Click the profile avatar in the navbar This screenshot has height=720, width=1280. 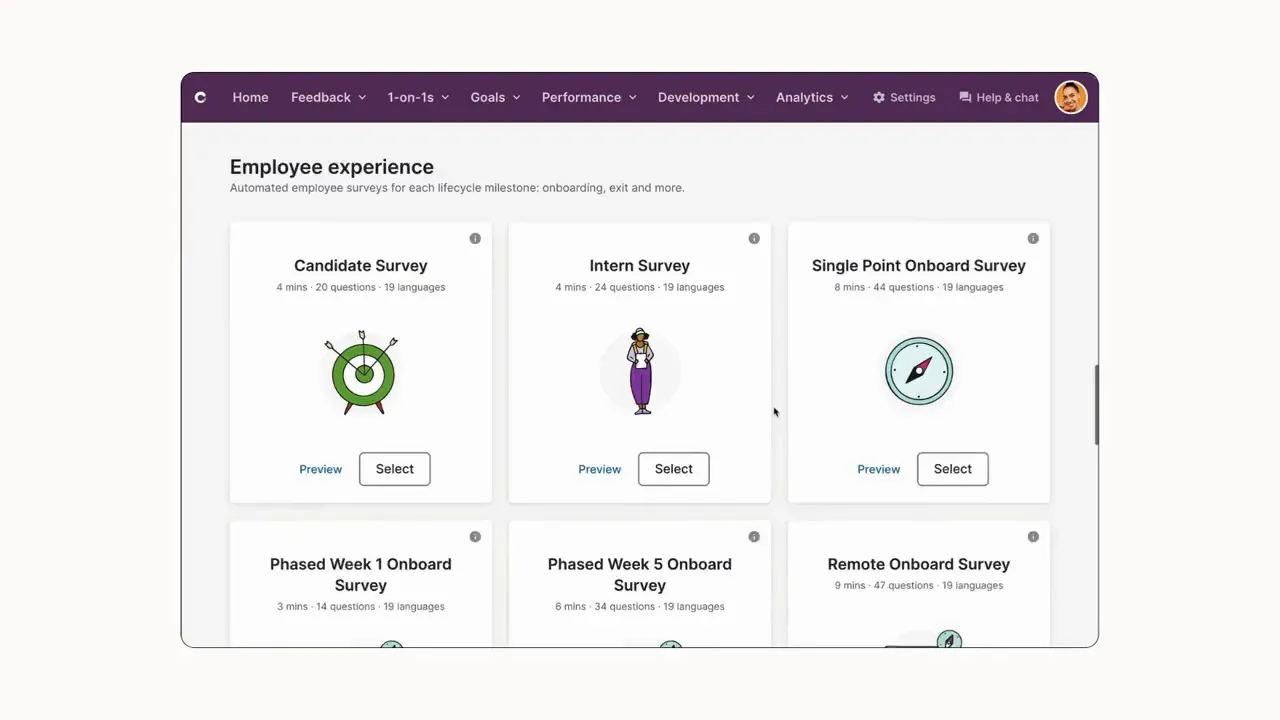[x=1071, y=97]
